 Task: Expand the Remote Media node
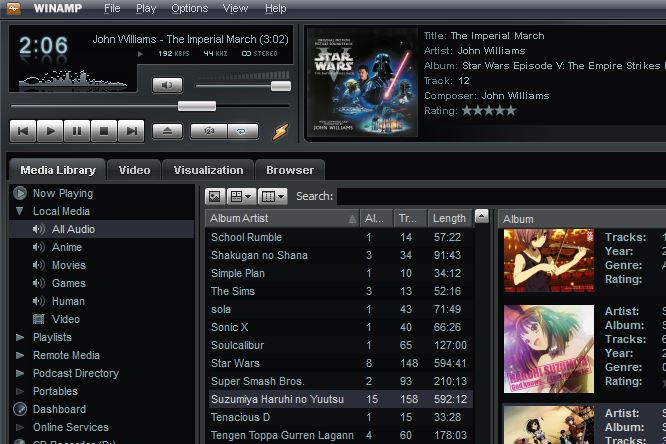[20, 355]
